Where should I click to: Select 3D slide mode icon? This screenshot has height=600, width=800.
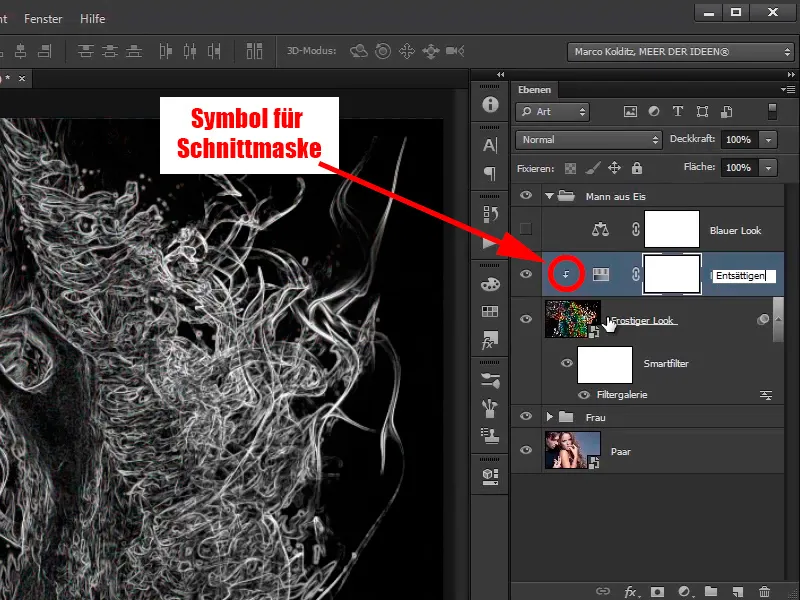(431, 51)
